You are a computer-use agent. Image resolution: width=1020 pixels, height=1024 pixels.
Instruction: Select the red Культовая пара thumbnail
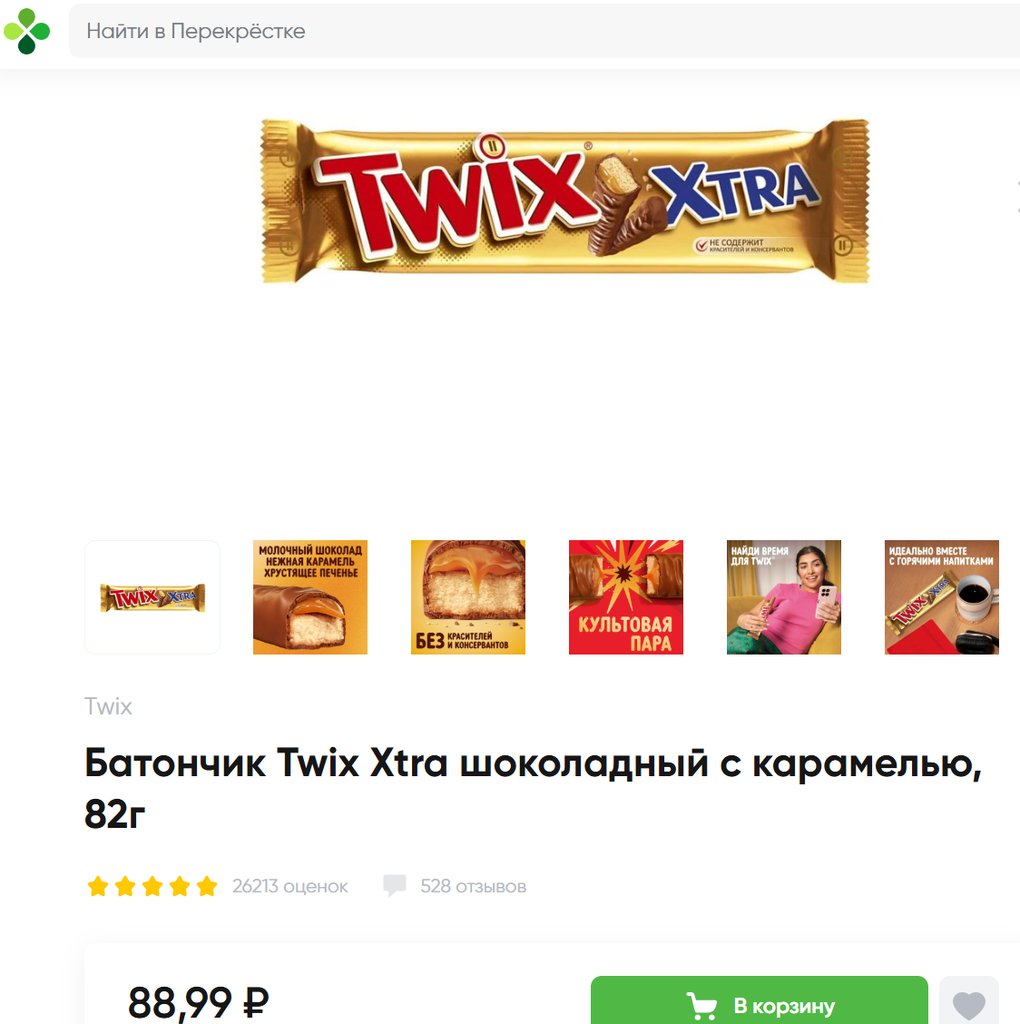[626, 597]
